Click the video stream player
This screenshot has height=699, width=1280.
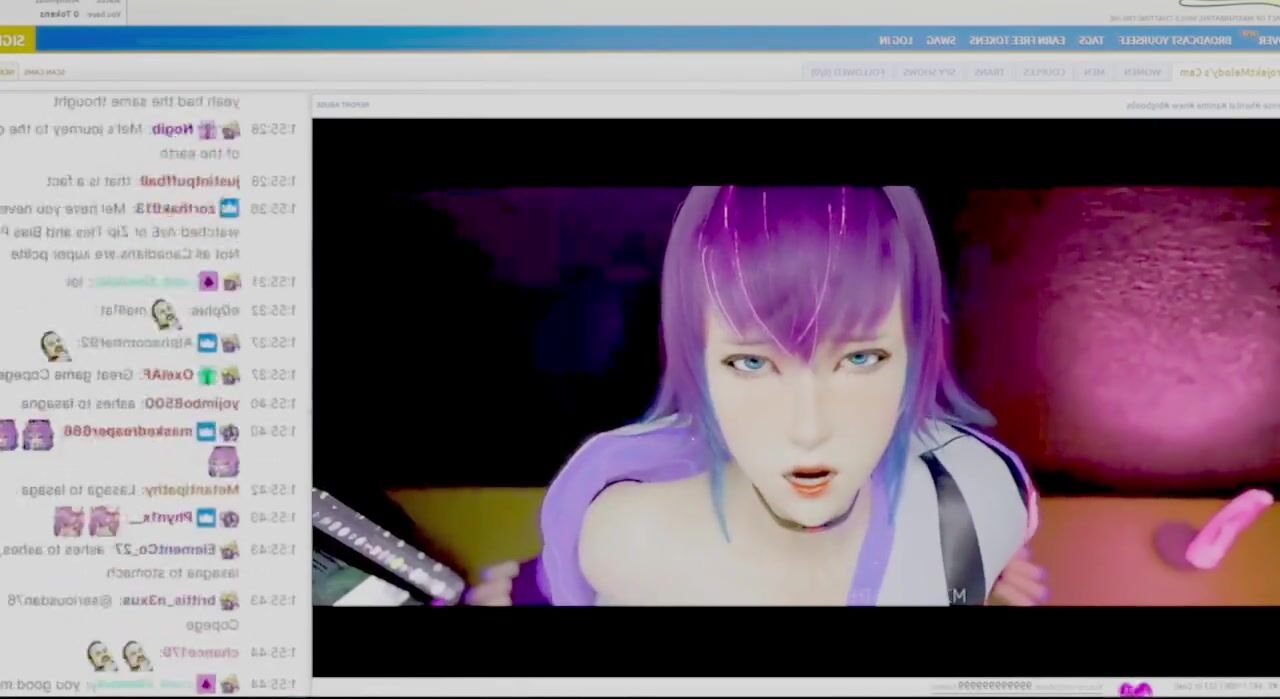click(796, 397)
